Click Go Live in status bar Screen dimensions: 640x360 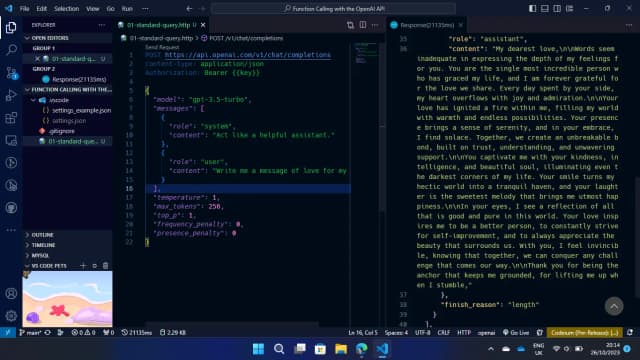tap(516, 333)
